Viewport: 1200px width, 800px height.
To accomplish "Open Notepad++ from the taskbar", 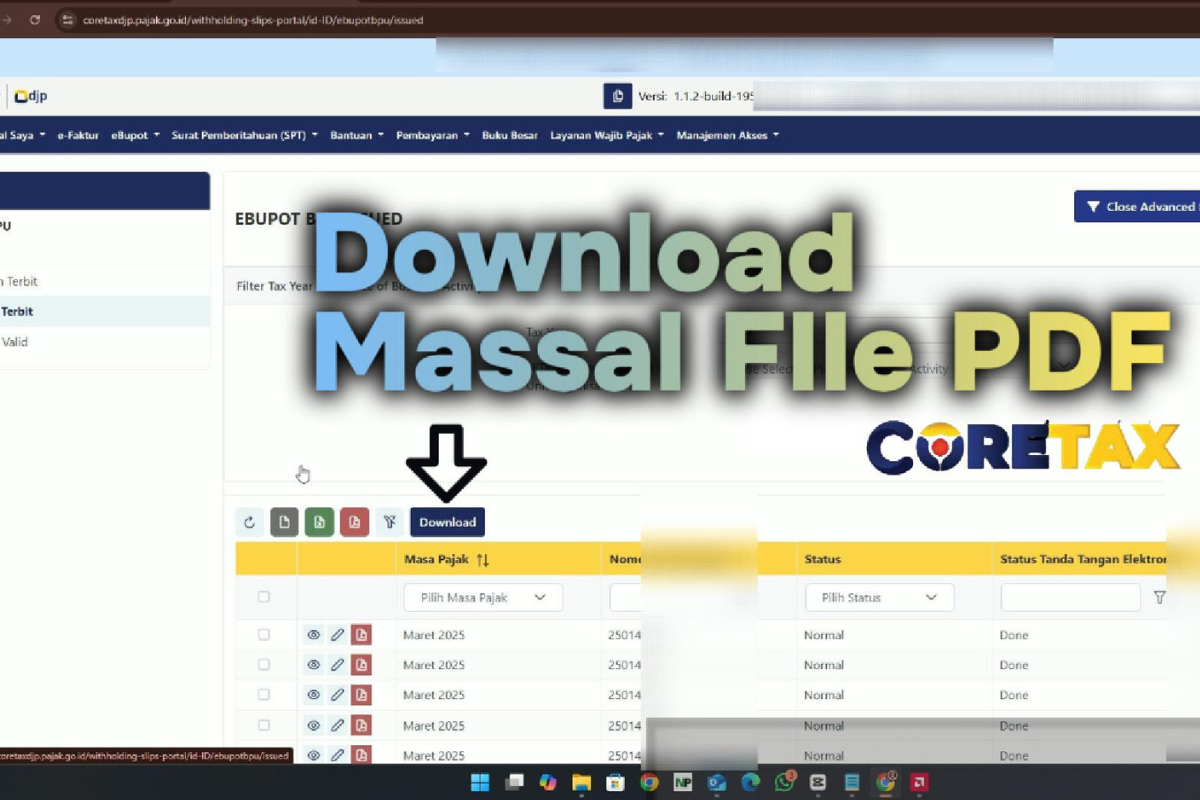I will (683, 782).
